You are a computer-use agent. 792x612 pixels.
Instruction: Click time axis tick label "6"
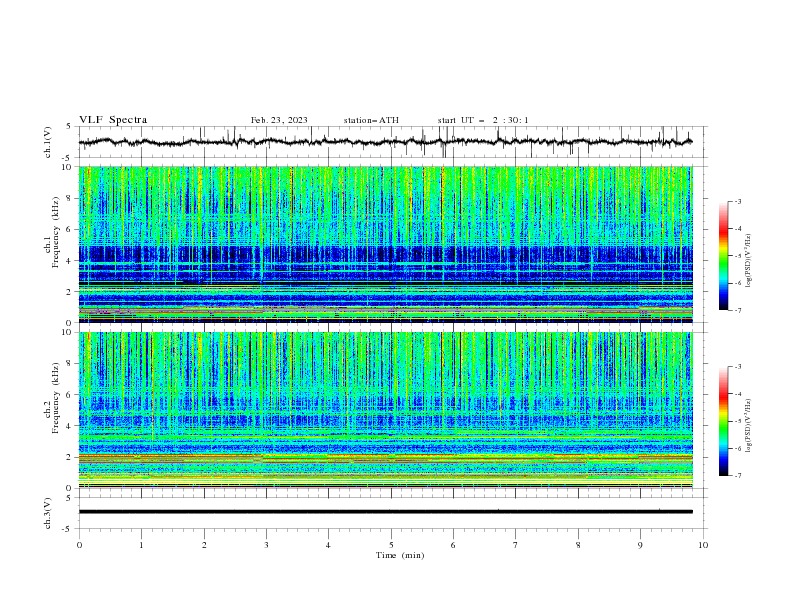pyautogui.click(x=453, y=545)
